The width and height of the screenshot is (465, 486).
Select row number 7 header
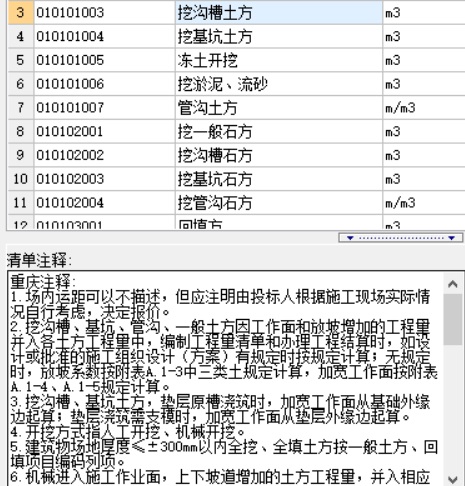pos(20,108)
